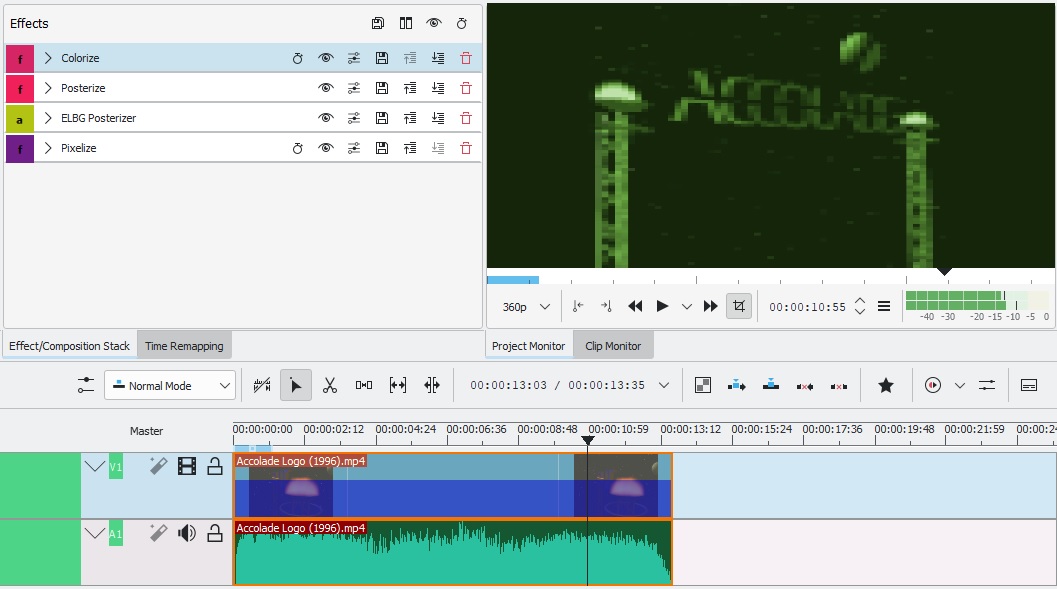Fast forward playback in monitor
Screen dimensions: 1057x589
[x=711, y=307]
